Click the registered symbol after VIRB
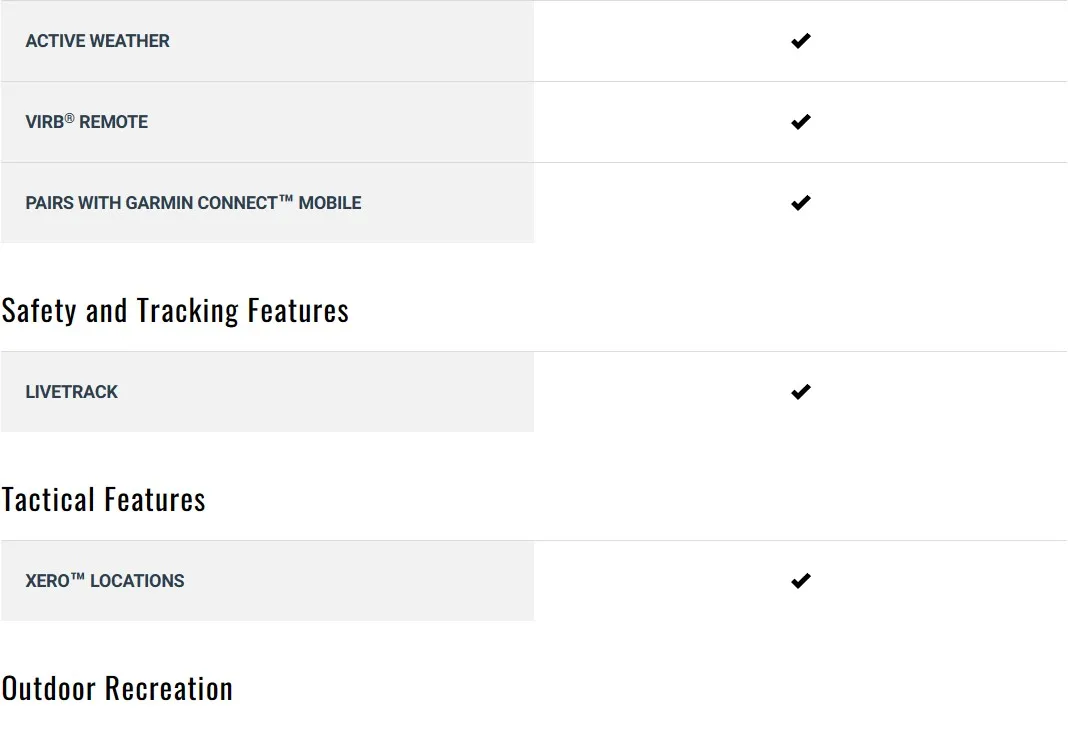1068x729 pixels. tap(70, 118)
